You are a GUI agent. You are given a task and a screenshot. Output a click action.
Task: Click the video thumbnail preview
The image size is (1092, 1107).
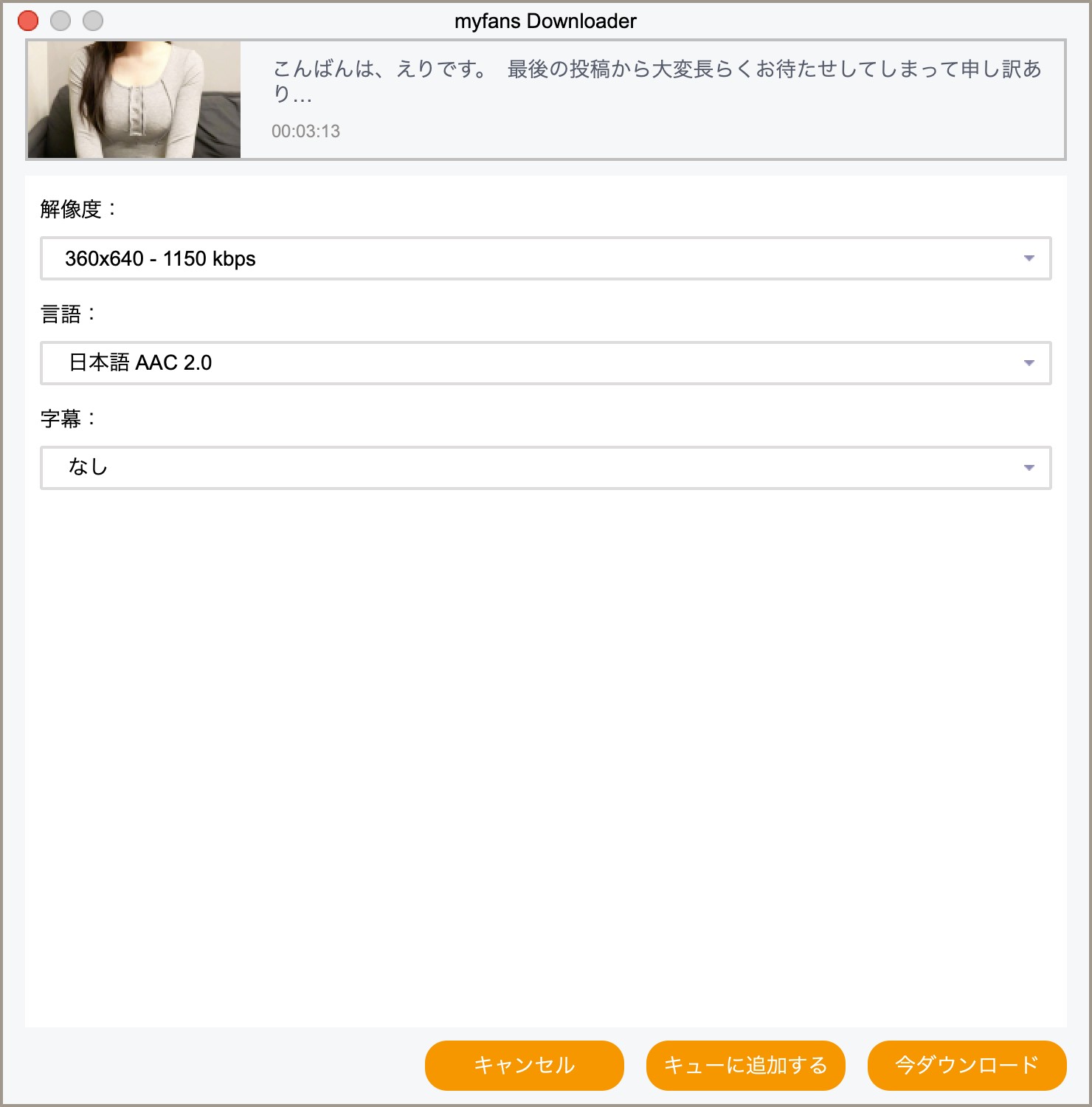coord(134,100)
